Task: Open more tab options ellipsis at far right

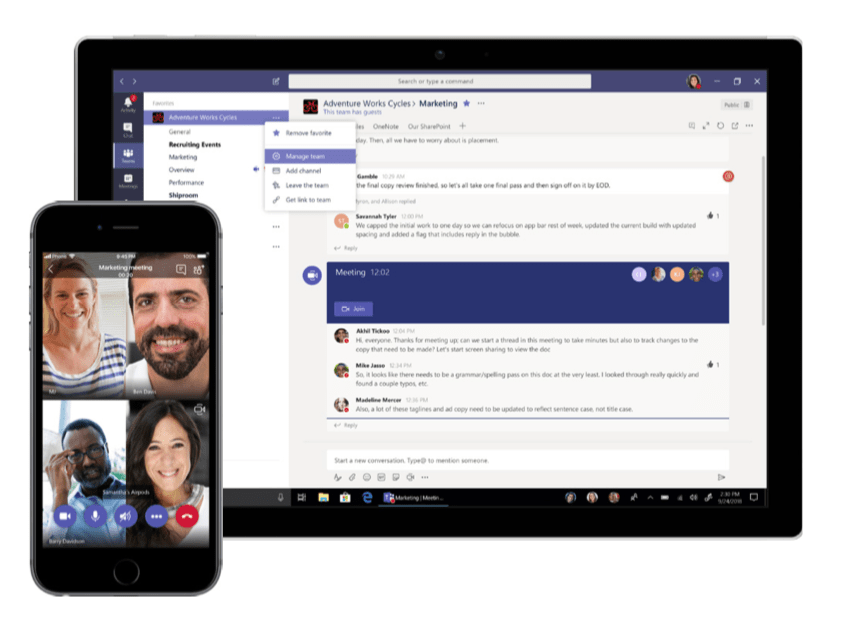Action: pos(749,126)
